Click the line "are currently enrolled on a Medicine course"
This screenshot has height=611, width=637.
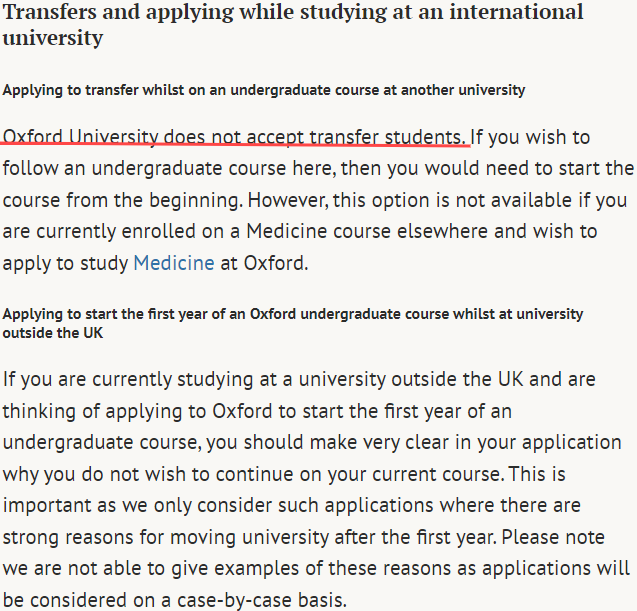pos(300,232)
